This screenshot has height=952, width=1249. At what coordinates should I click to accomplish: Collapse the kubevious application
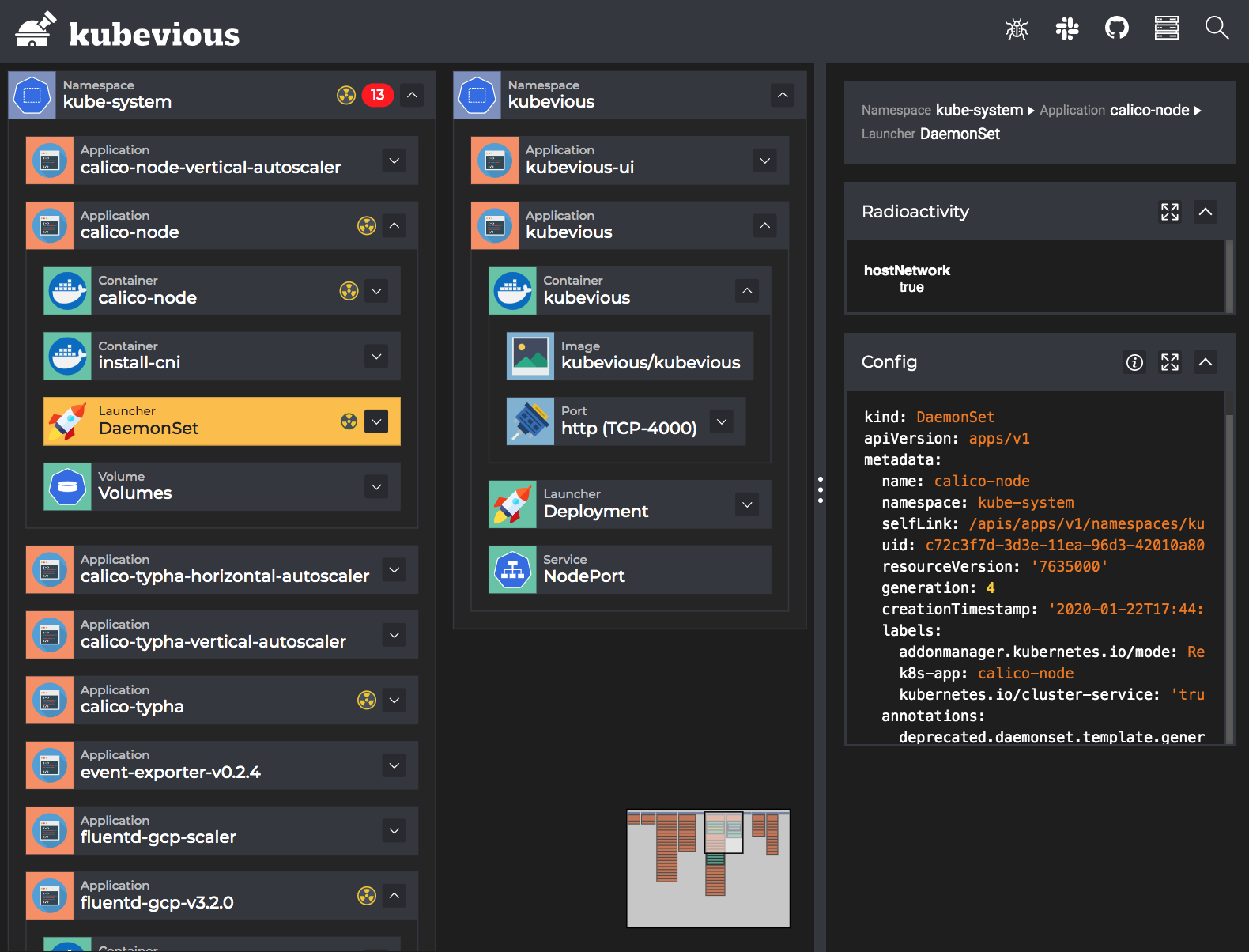pyautogui.click(x=765, y=226)
